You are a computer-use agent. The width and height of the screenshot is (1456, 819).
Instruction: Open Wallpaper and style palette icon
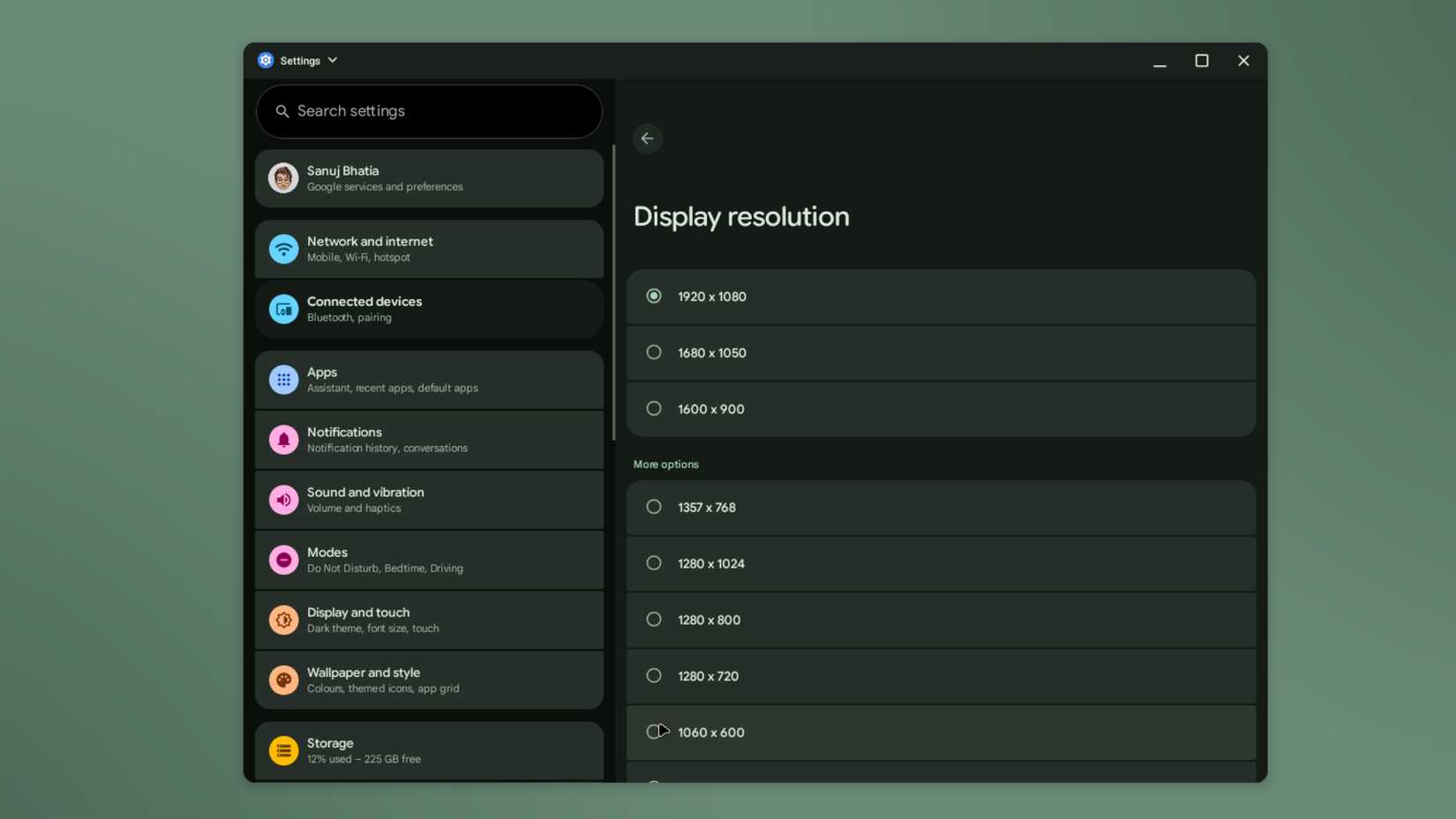[x=282, y=680]
